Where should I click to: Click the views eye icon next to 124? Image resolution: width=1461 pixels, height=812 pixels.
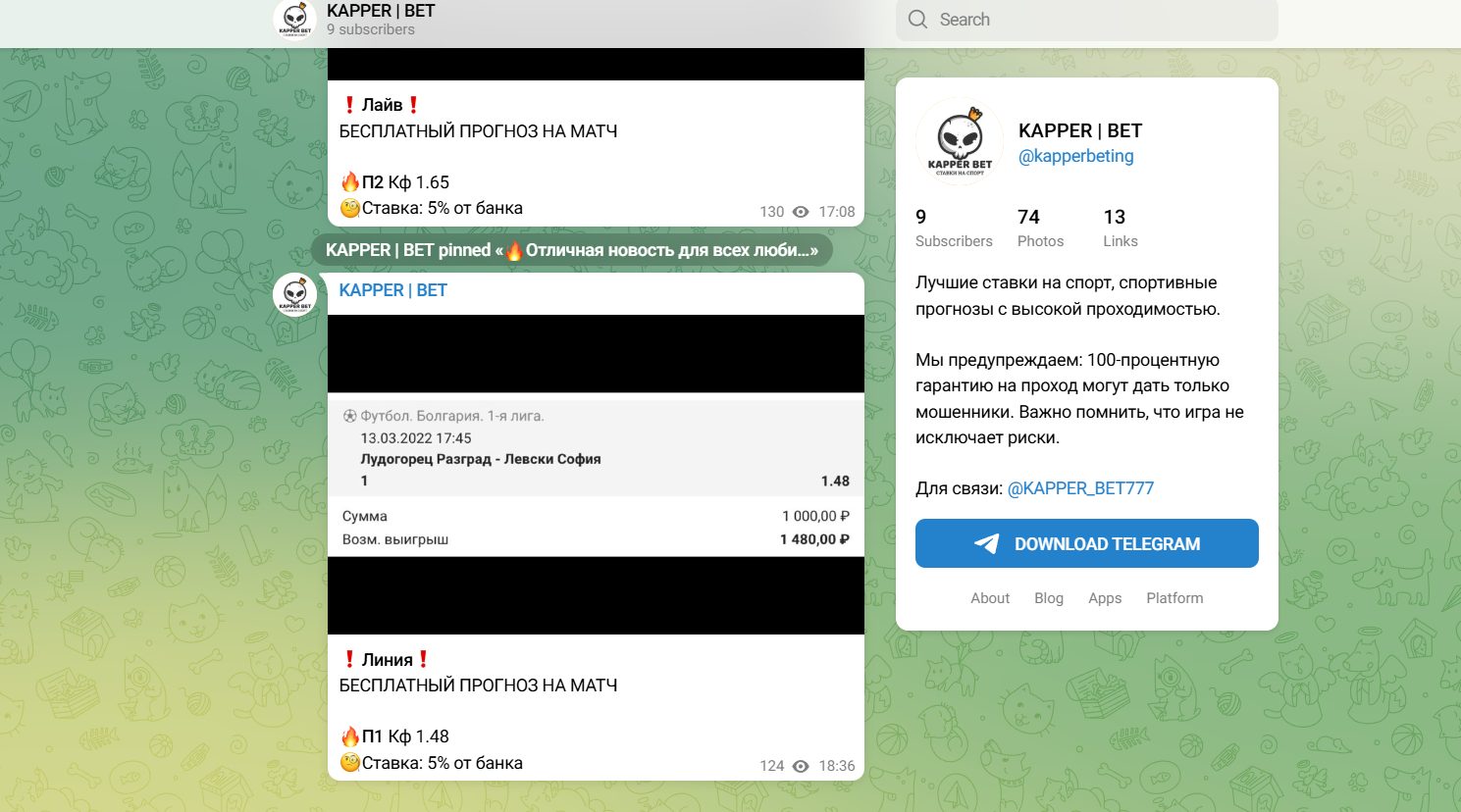(801, 766)
